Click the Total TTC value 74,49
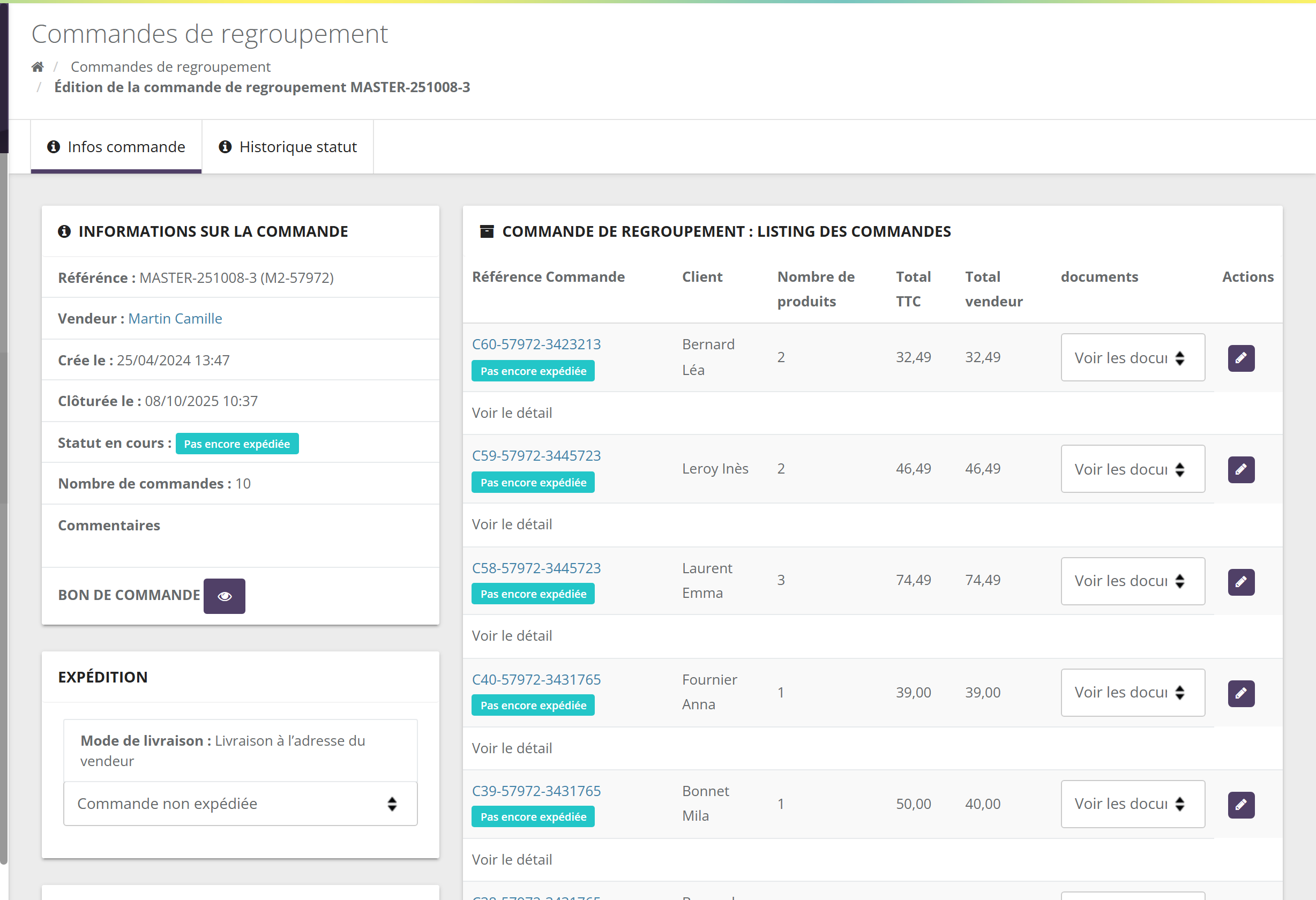1316x900 pixels. pos(913,580)
